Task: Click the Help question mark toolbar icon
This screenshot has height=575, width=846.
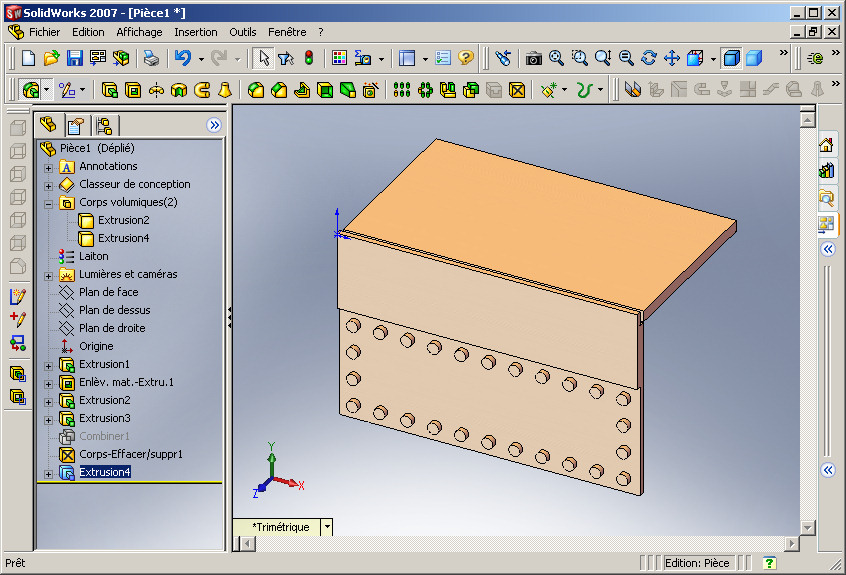Action: click(466, 58)
